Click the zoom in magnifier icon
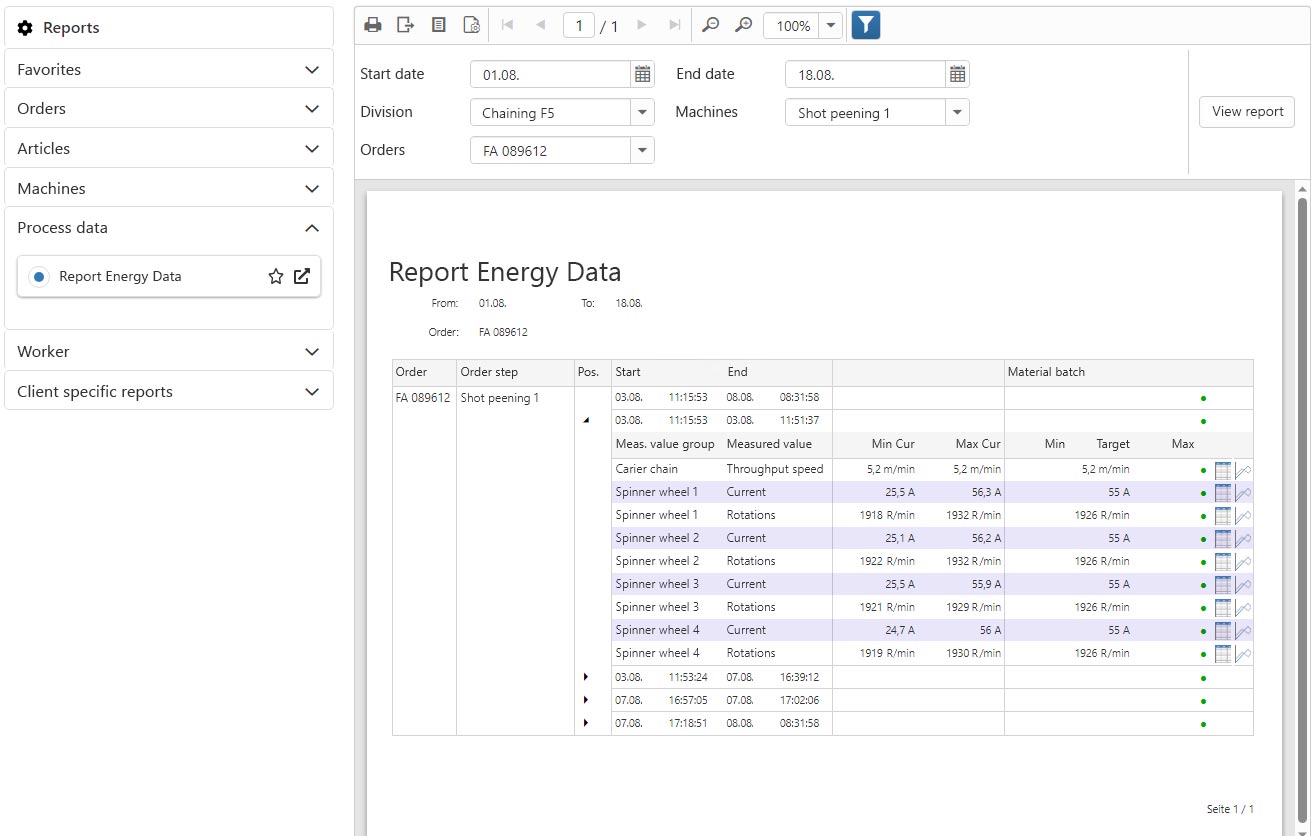The image size is (1311, 836). [x=743, y=26]
